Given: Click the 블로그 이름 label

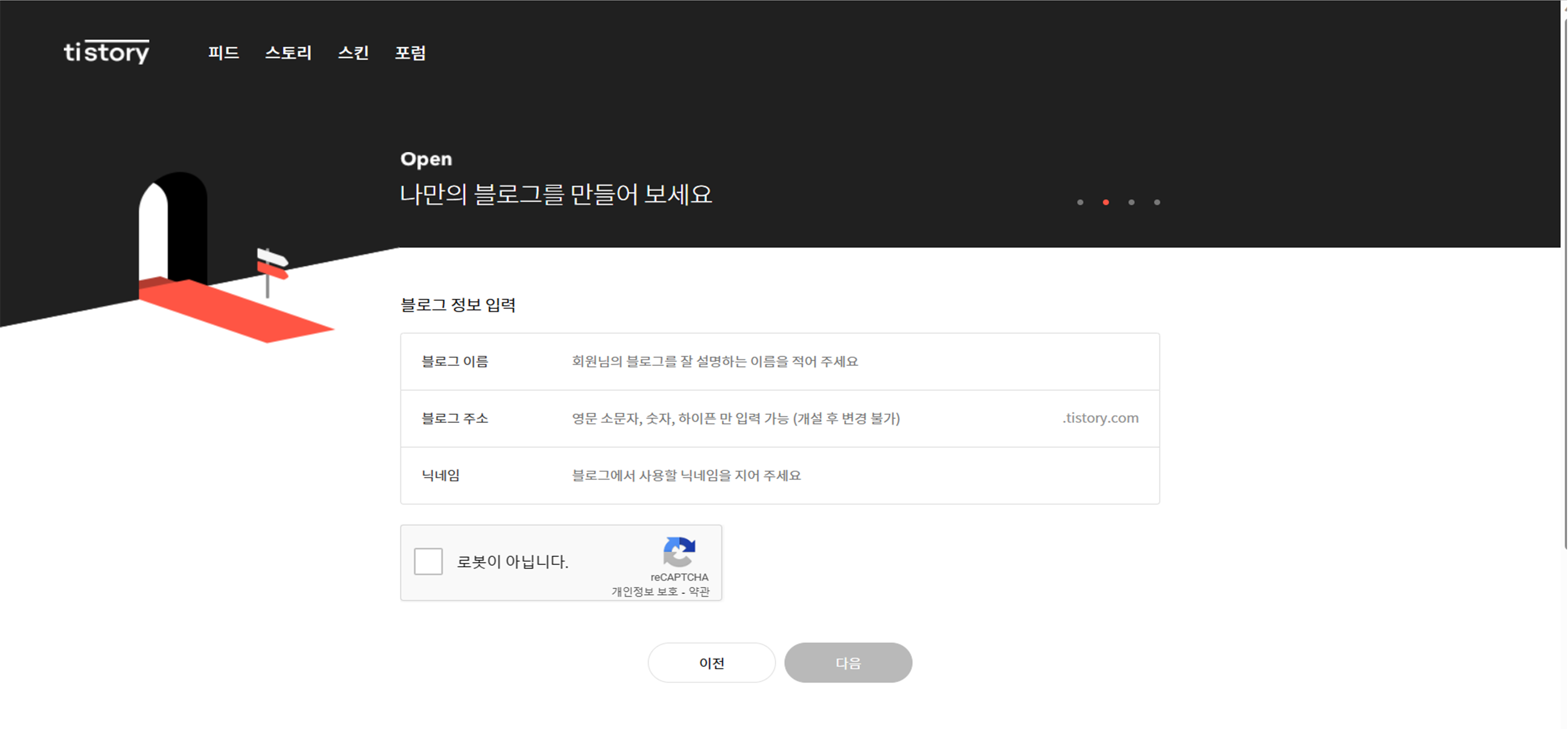Looking at the screenshot, I should point(455,361).
